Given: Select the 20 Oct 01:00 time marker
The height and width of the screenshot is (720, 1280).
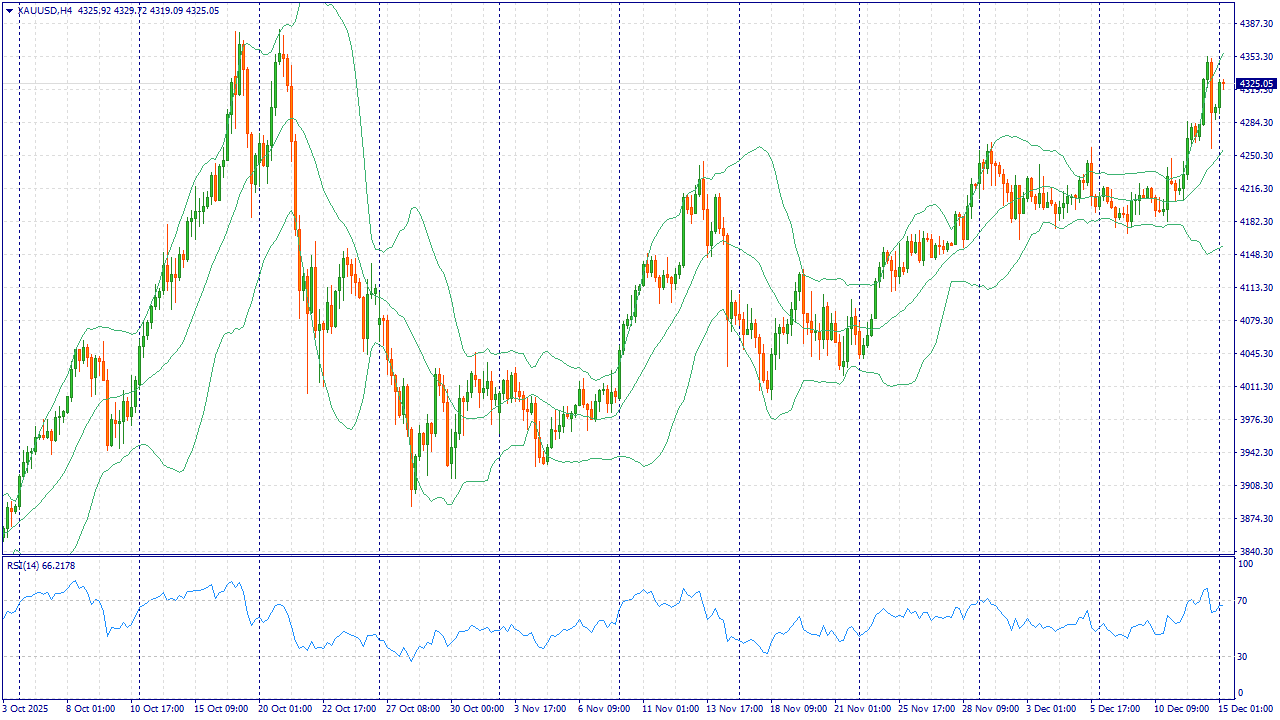Looking at the screenshot, I should click(x=286, y=709).
